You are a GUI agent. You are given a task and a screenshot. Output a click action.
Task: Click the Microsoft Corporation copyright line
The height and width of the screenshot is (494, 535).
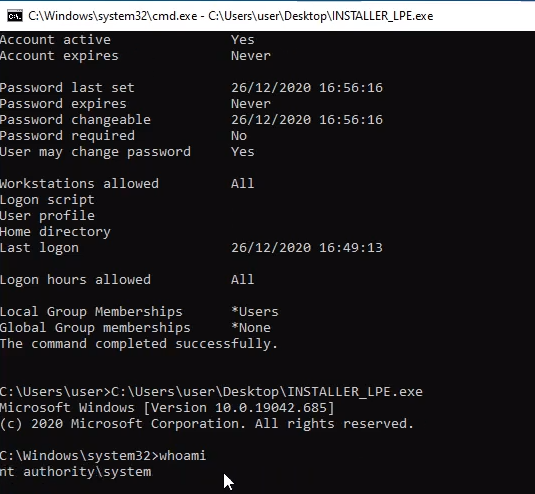(x=207, y=424)
